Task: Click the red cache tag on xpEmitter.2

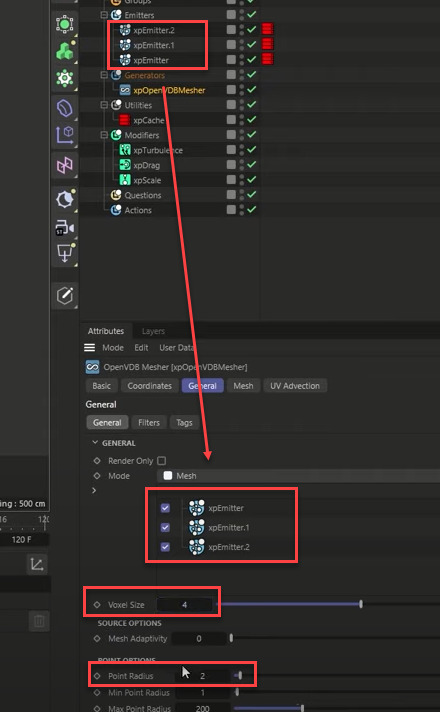Action: click(267, 30)
